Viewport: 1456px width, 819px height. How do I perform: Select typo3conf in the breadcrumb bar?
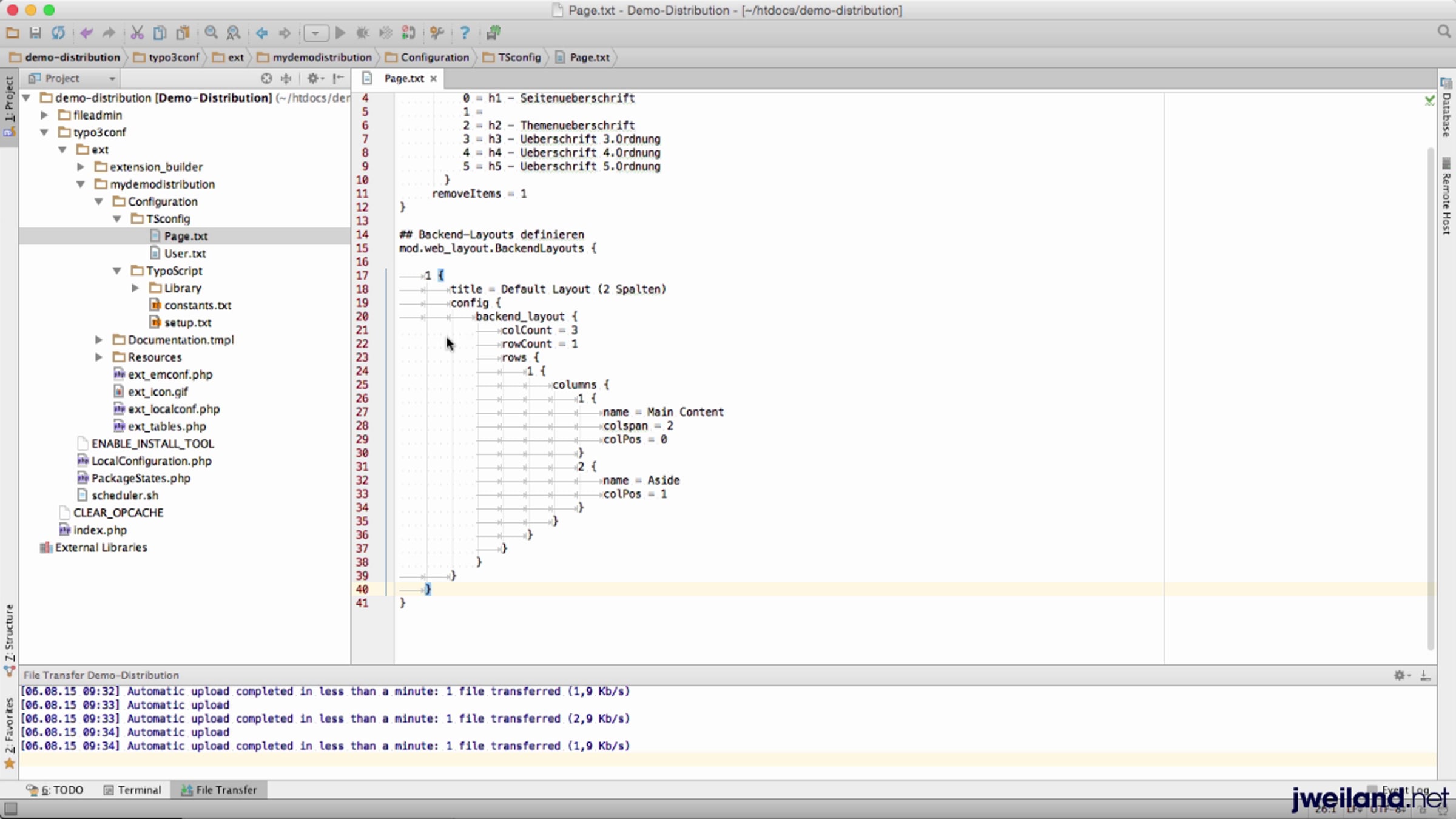[x=166, y=57]
